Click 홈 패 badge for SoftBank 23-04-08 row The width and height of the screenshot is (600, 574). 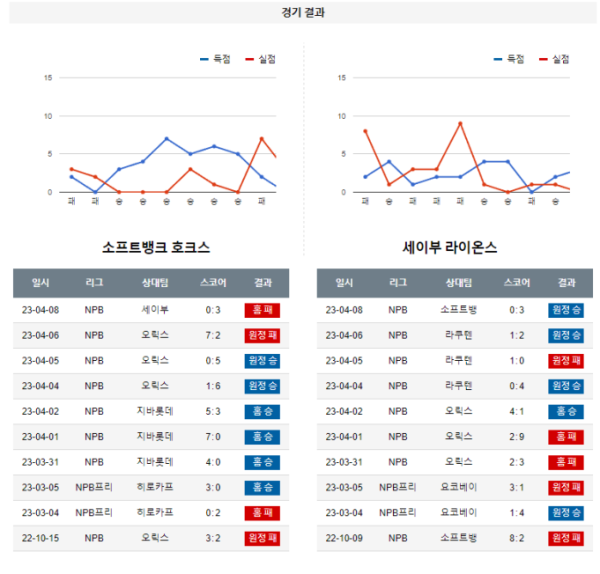[x=262, y=310]
